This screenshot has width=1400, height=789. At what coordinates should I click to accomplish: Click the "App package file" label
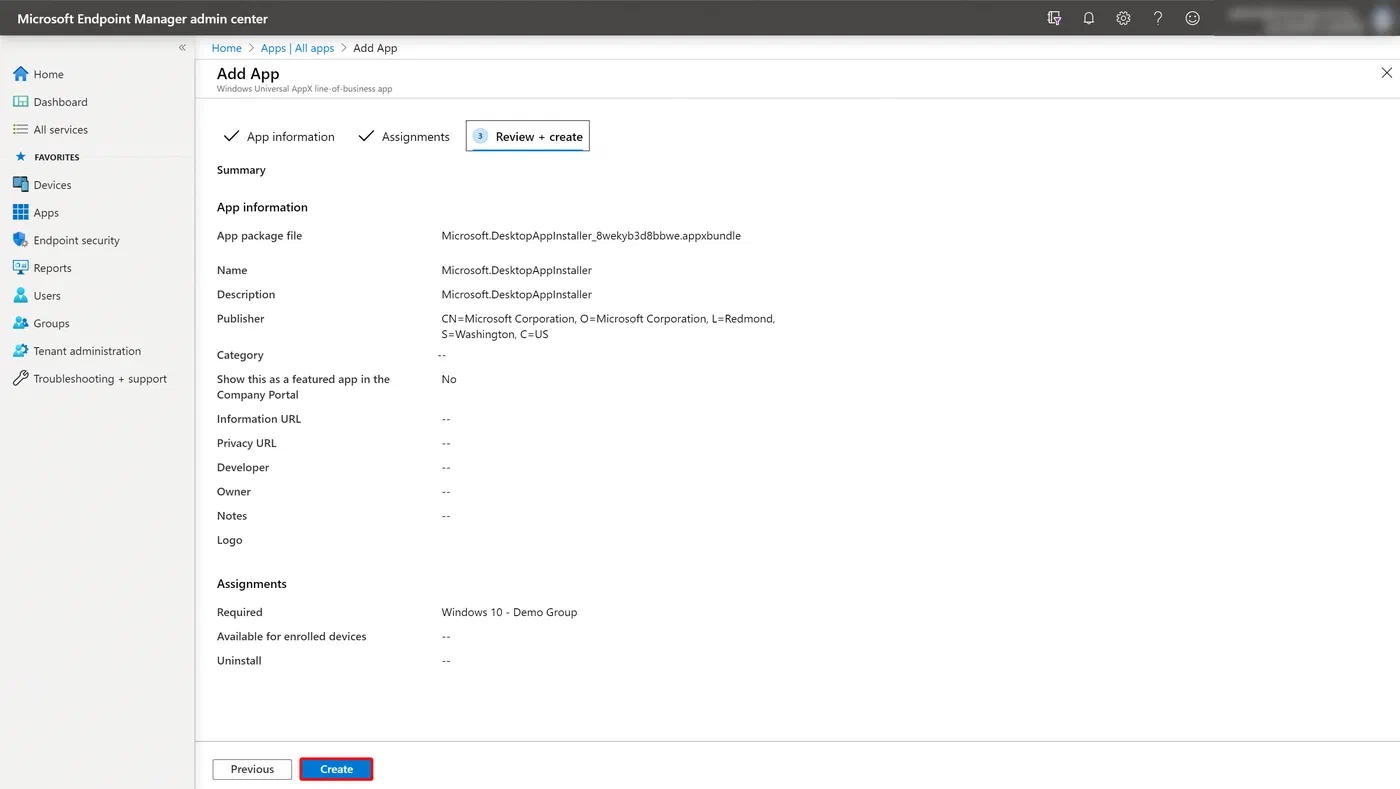(259, 236)
